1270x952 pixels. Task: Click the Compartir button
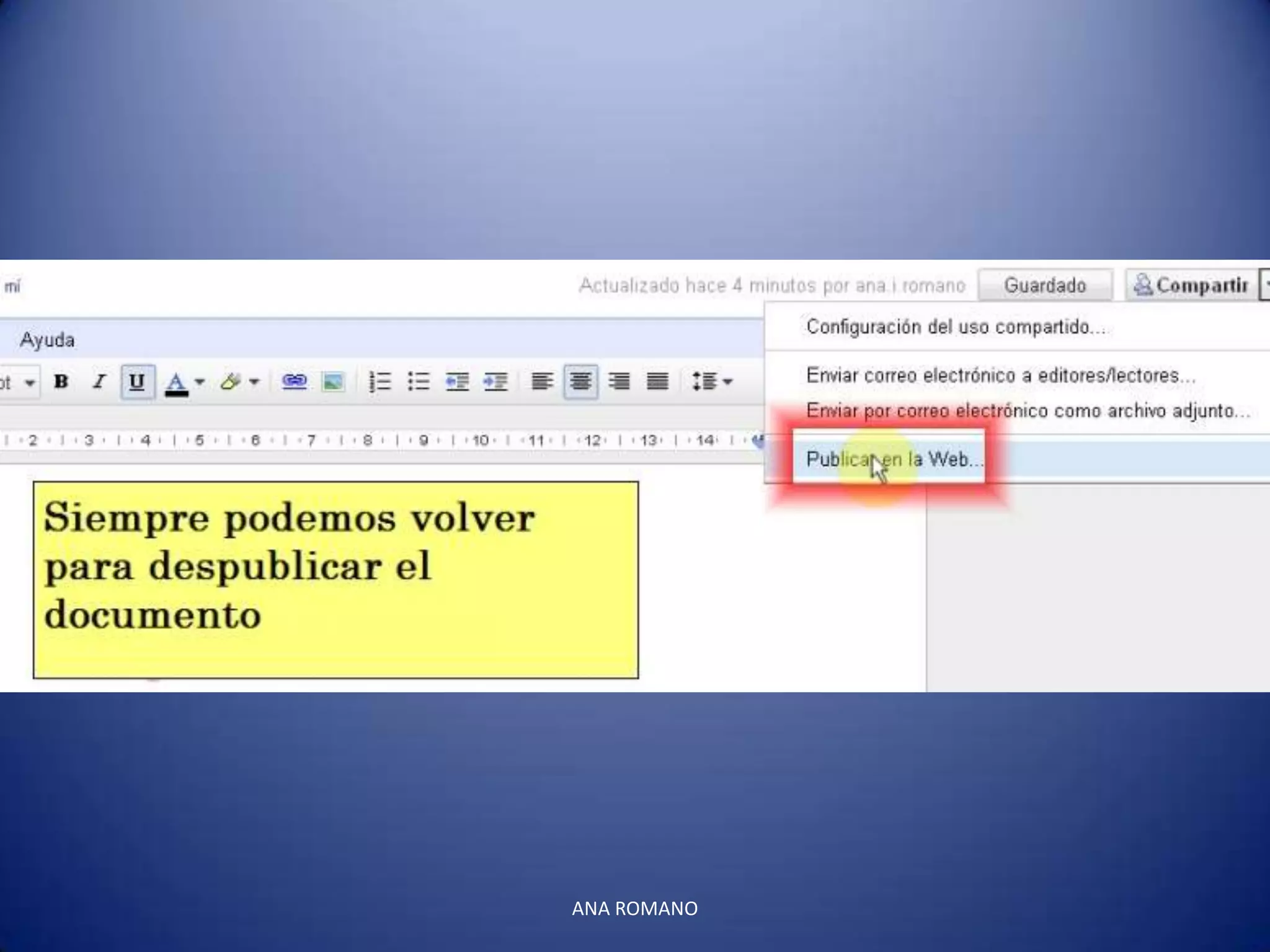(1191, 285)
